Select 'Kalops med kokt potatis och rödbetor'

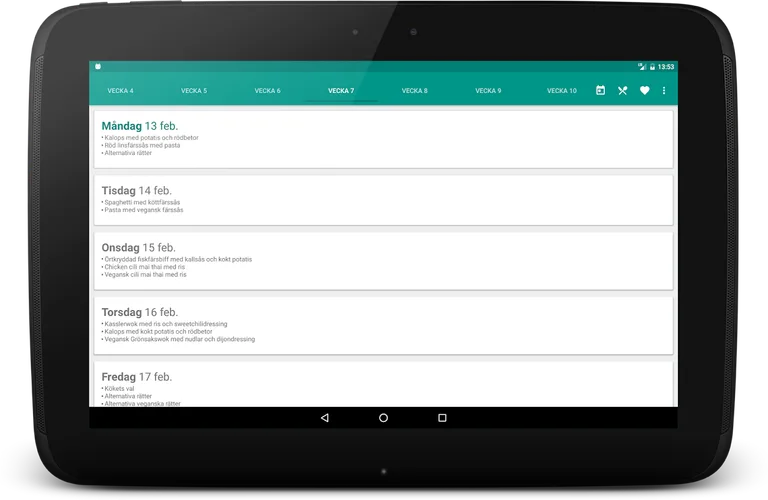pyautogui.click(x=157, y=332)
